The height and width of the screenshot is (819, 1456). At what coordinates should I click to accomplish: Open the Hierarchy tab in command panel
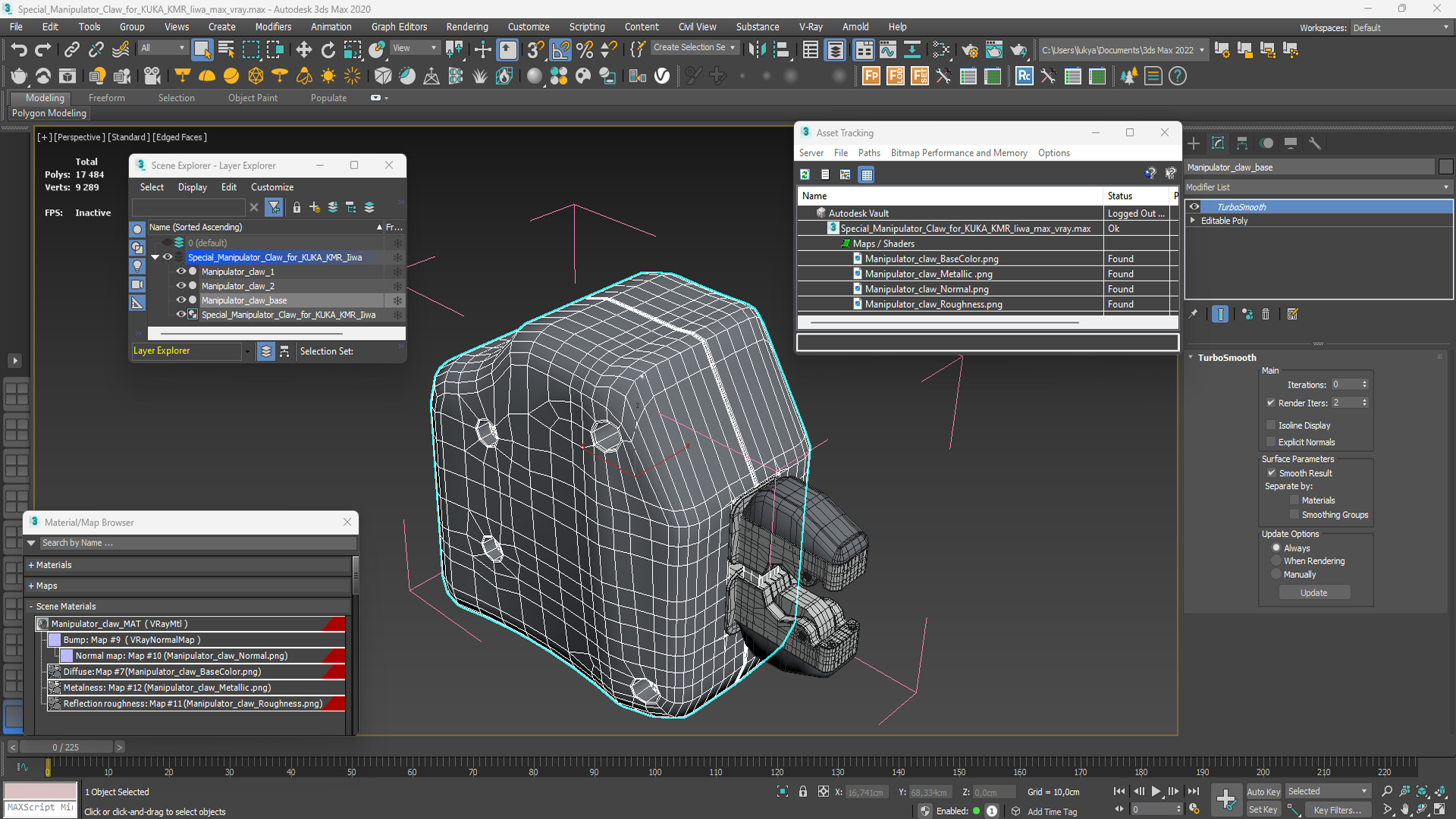click(1242, 143)
